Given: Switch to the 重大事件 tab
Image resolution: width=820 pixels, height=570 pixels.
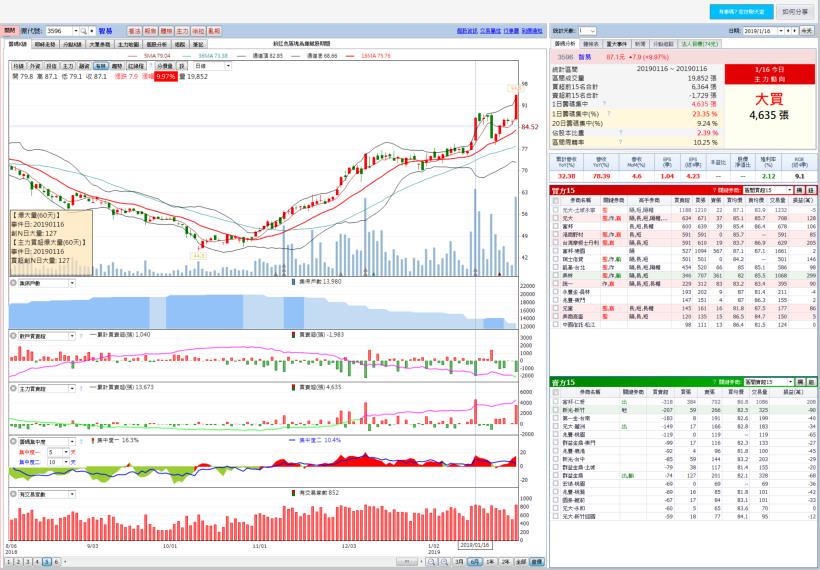Looking at the screenshot, I should (615, 44).
